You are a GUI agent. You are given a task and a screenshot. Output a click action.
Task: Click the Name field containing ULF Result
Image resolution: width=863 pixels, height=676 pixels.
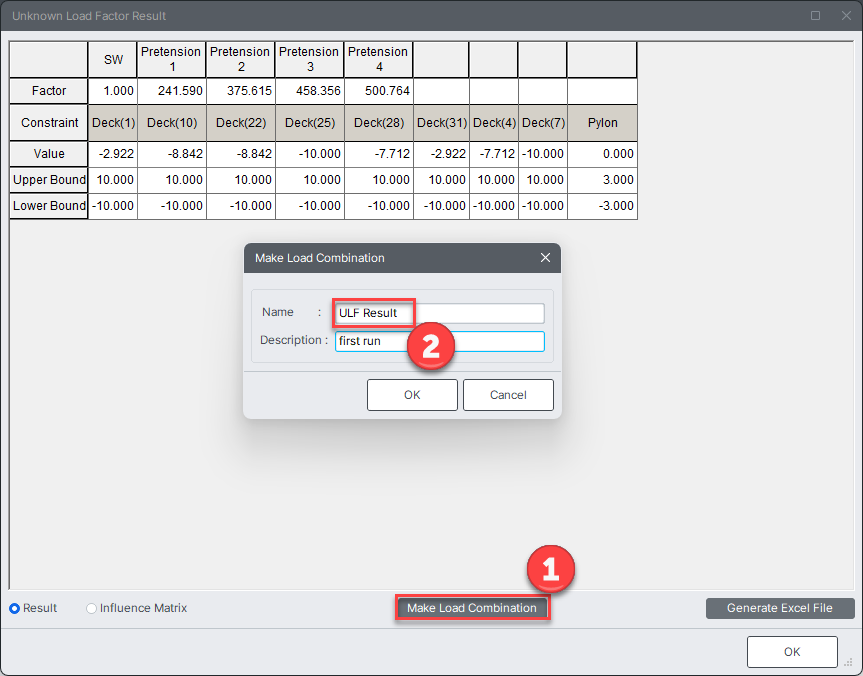click(x=439, y=313)
